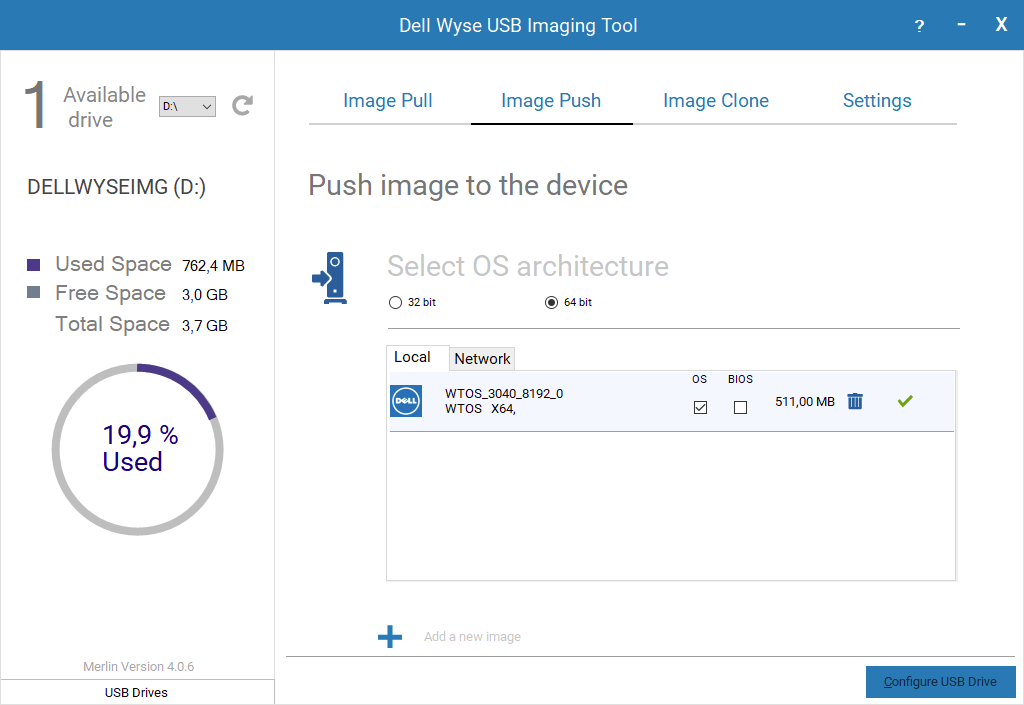Switch to the Image Pull tab
Screen dimensions: 1024x705
coord(388,101)
